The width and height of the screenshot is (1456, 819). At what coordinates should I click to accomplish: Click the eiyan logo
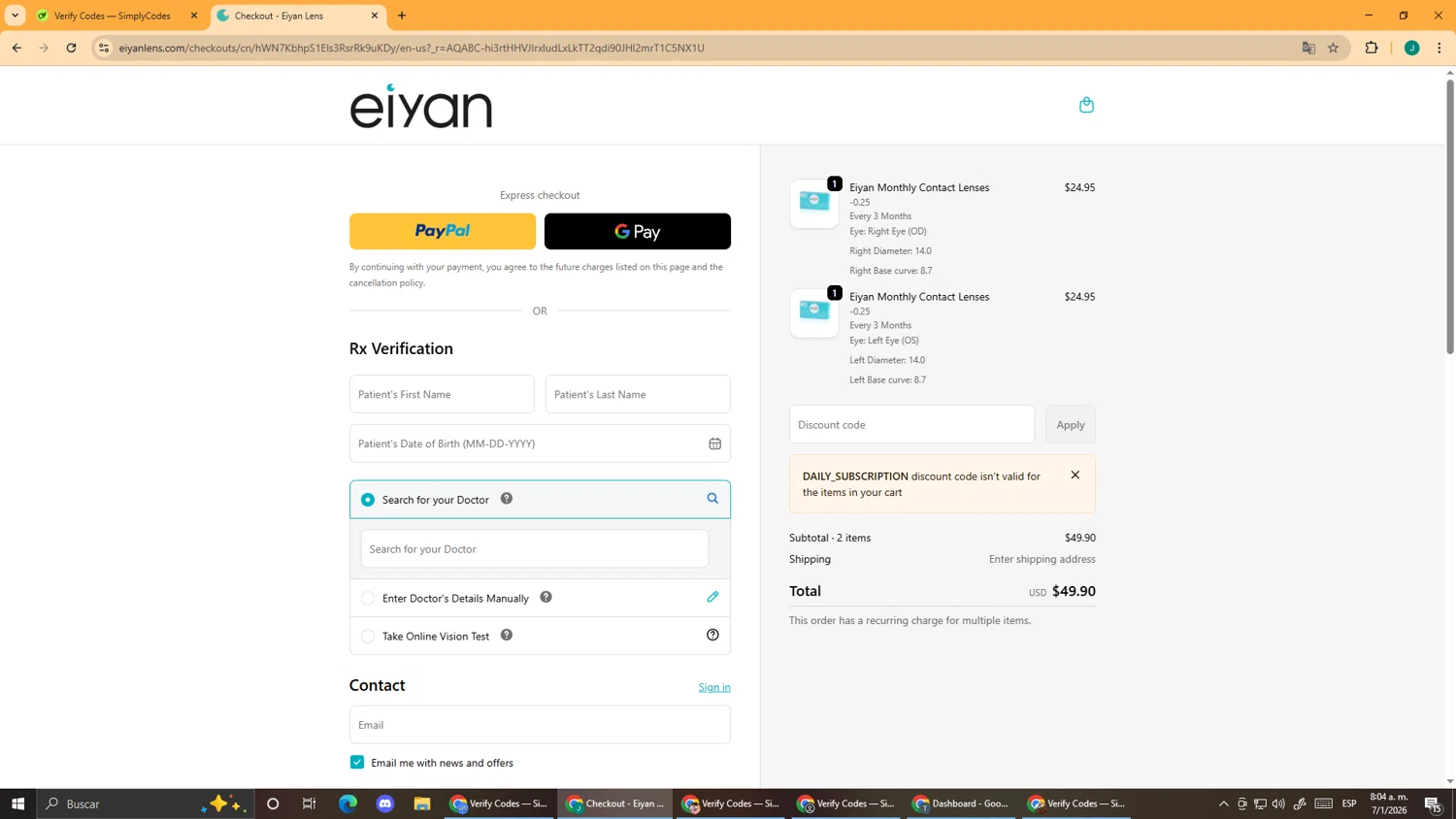coord(420,106)
